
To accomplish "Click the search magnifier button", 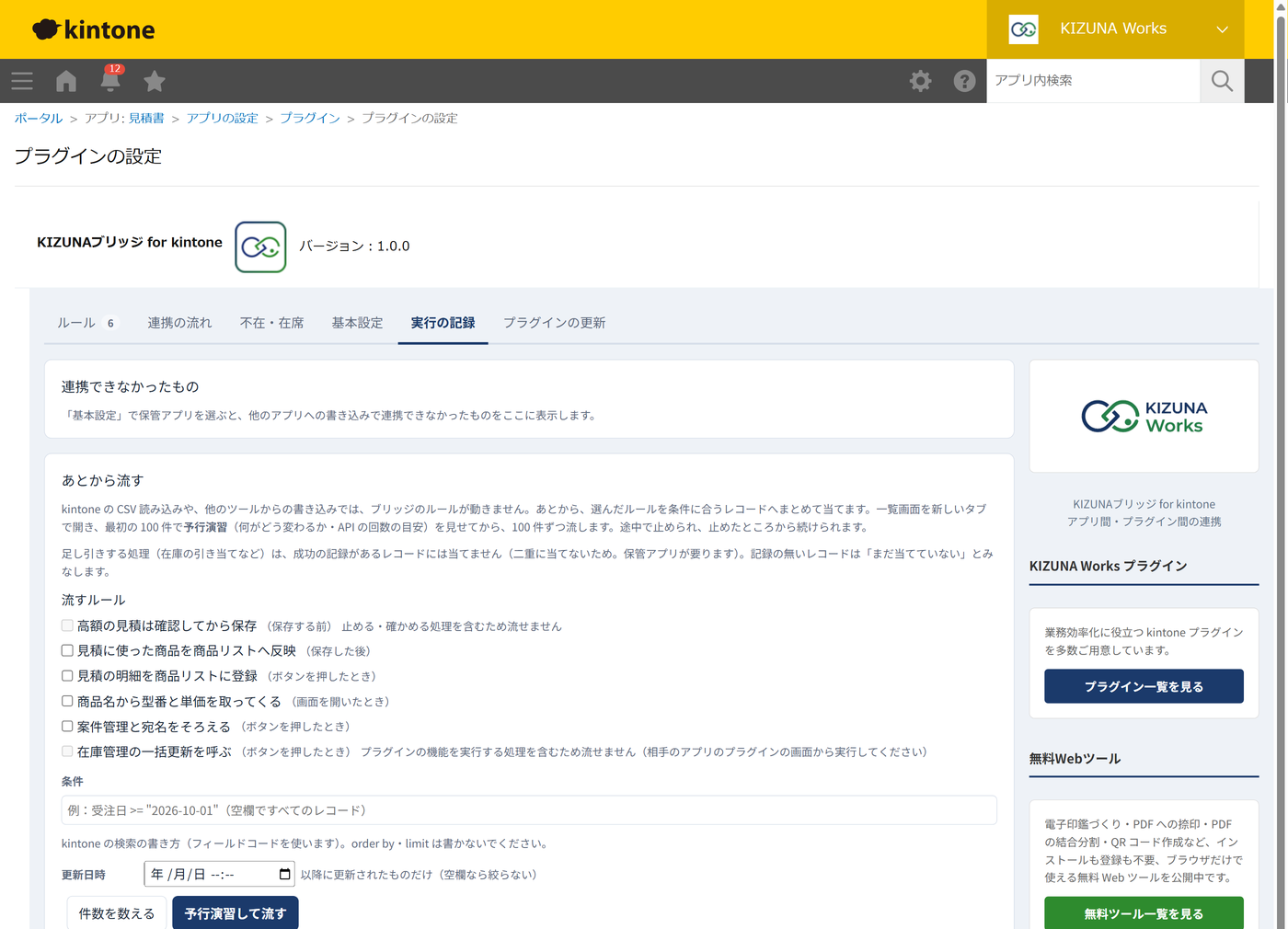I will pyautogui.click(x=1222, y=81).
